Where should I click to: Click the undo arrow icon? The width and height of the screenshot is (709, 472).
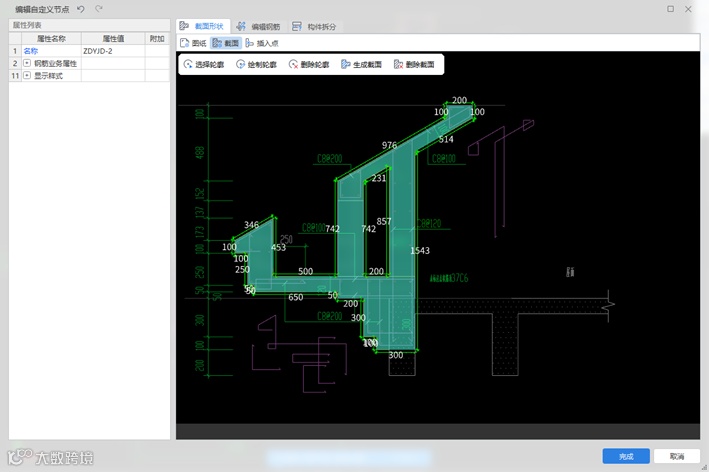(x=80, y=8)
